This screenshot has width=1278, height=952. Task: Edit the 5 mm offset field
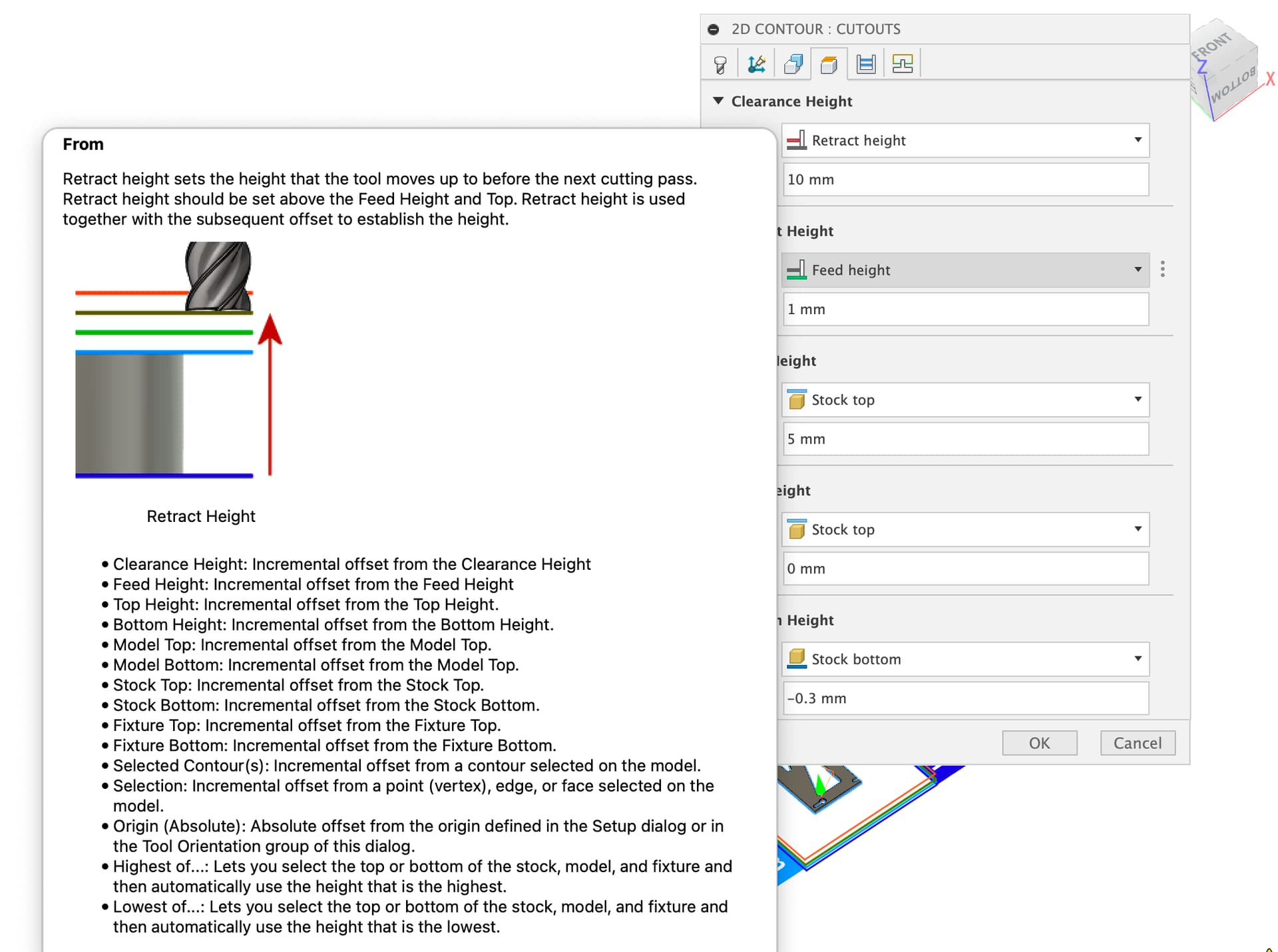[x=965, y=439]
